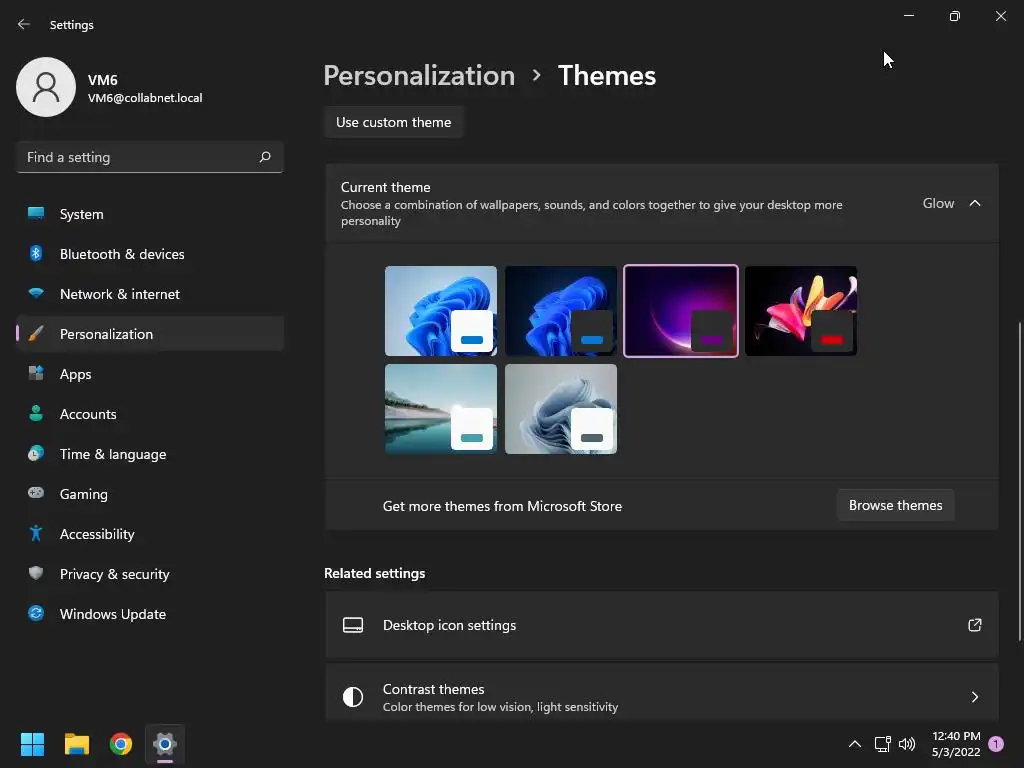Click the Bluetooth icon in sidebar

coord(36,253)
